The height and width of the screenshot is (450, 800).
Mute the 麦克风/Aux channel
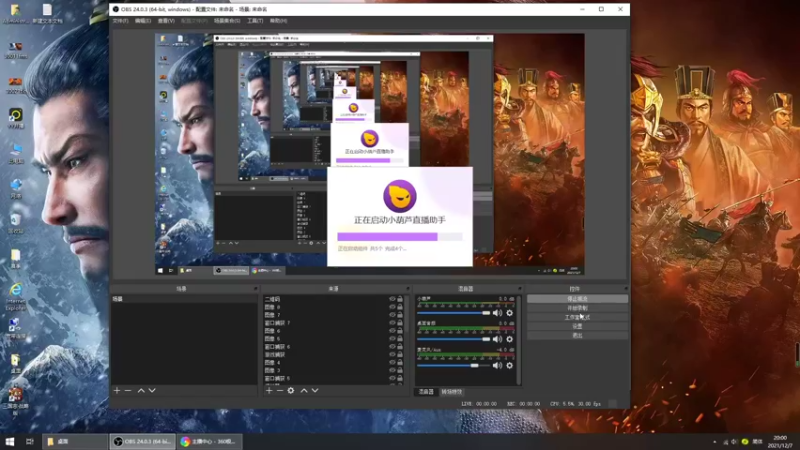[x=497, y=365]
